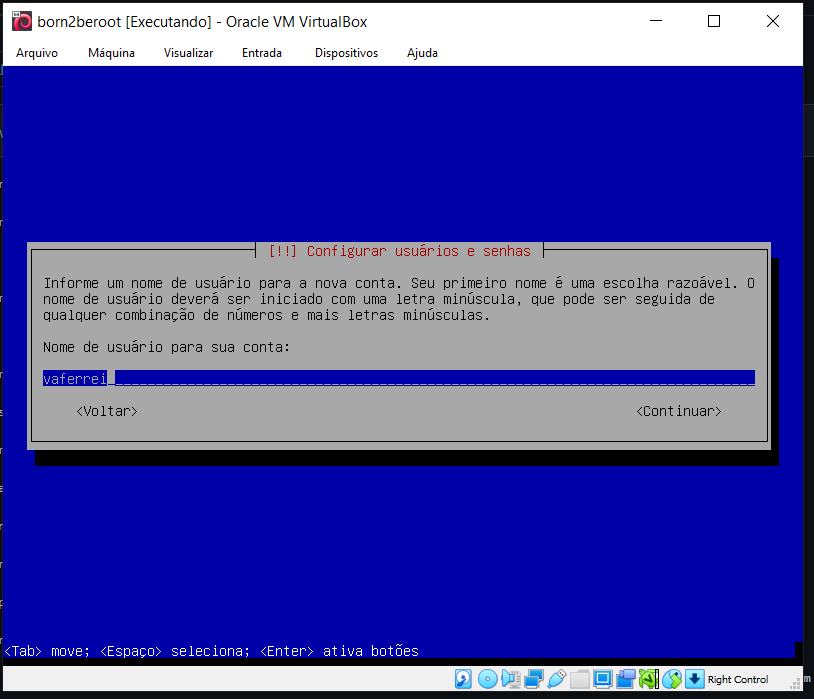This screenshot has height=699, width=814.
Task: Open the Máquina menu
Action: pos(112,53)
